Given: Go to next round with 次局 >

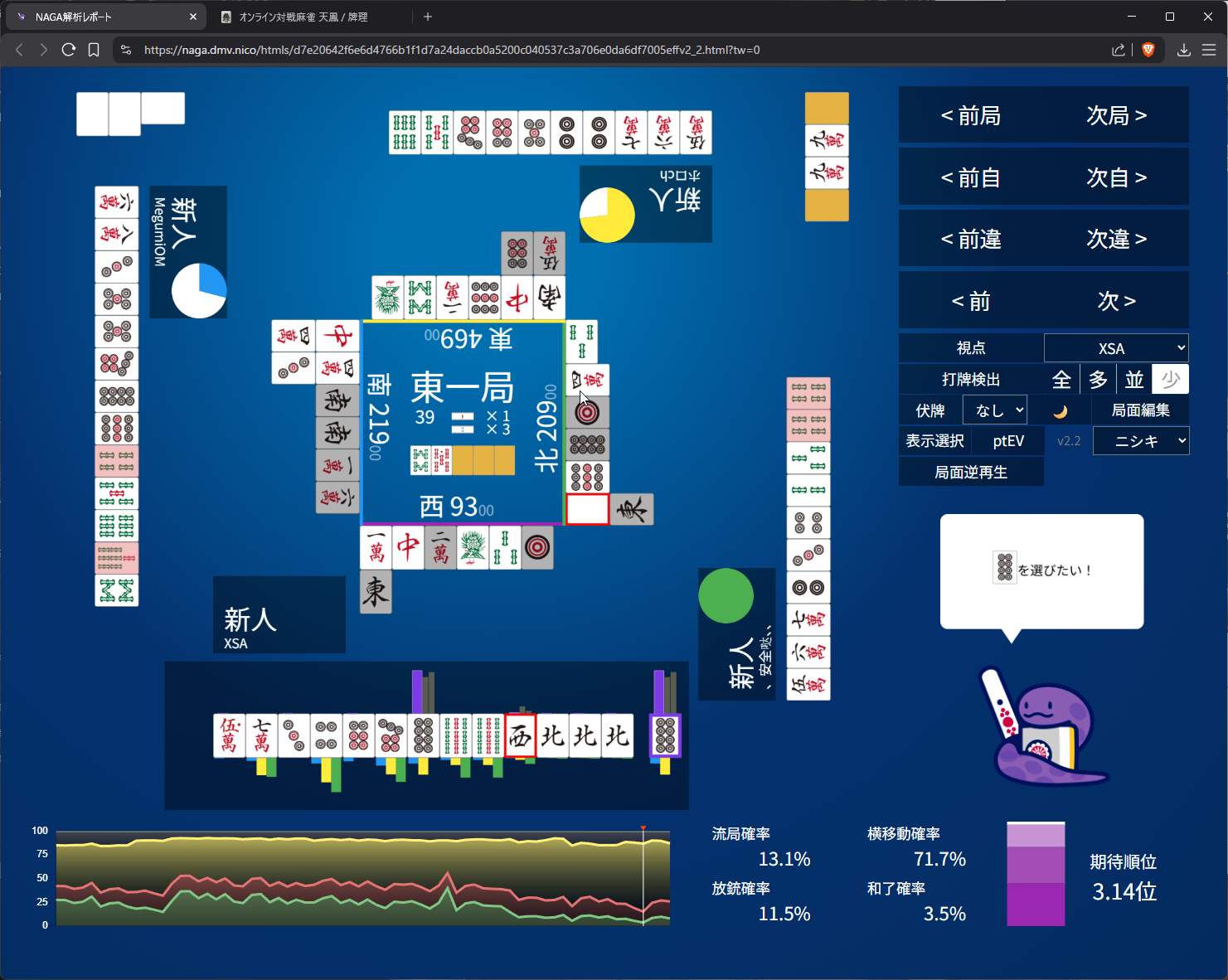Looking at the screenshot, I should (1116, 115).
